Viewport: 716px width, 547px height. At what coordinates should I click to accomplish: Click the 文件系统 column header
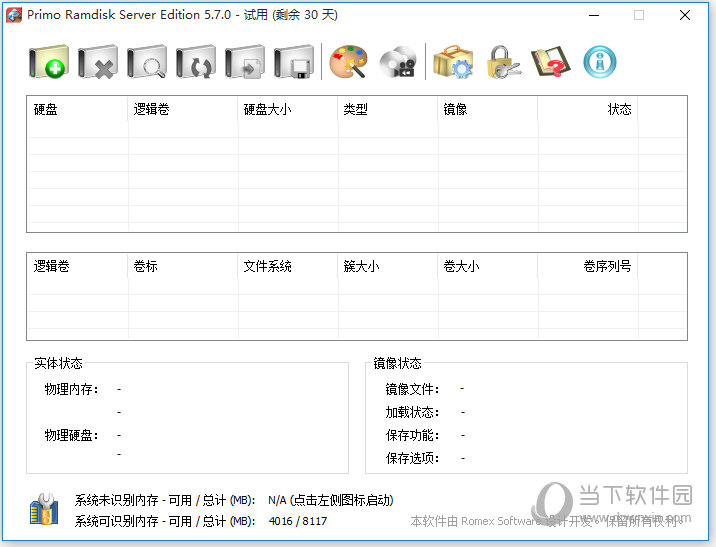[288, 266]
